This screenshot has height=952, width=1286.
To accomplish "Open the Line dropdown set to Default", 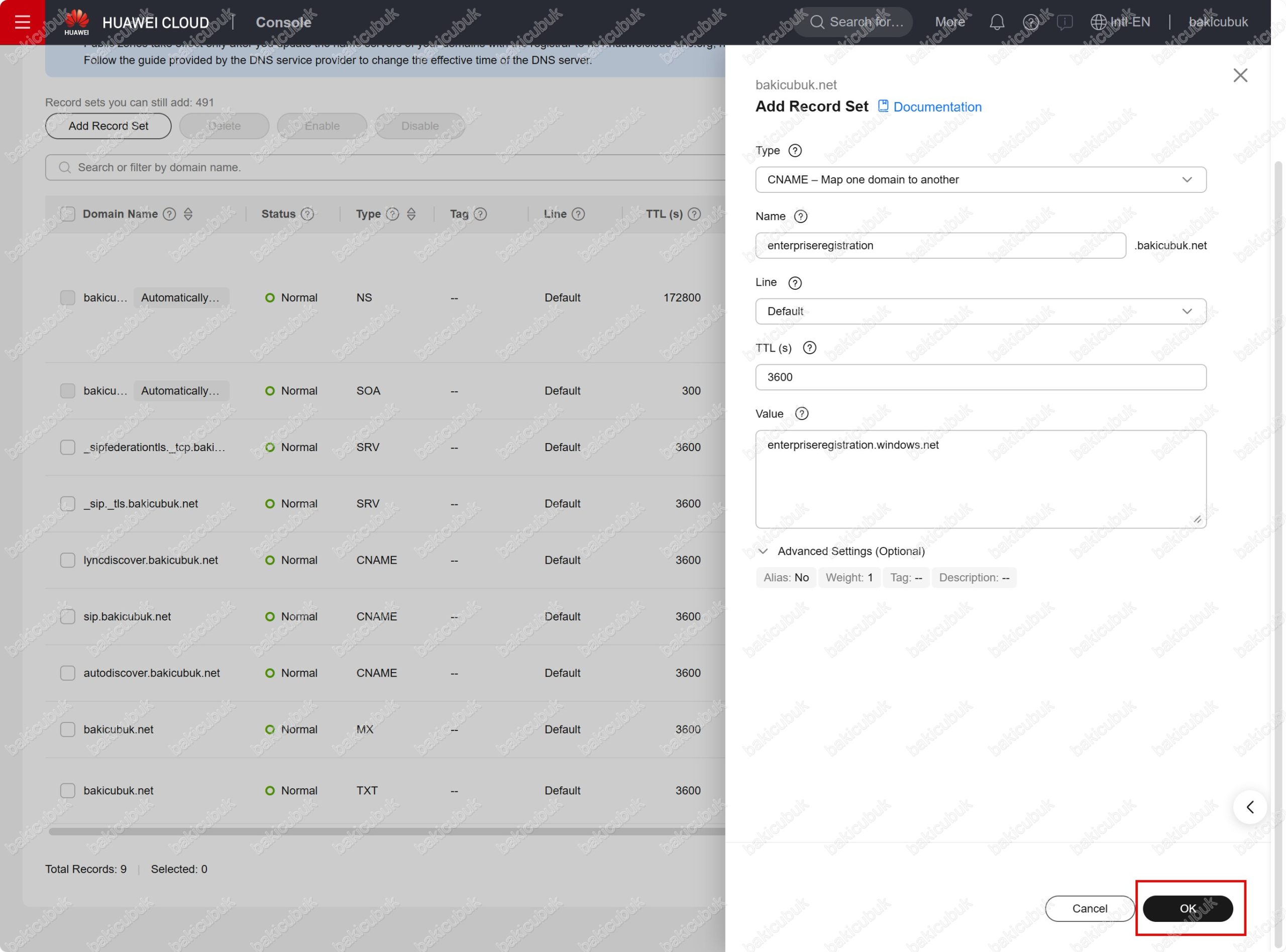I will (980, 311).
